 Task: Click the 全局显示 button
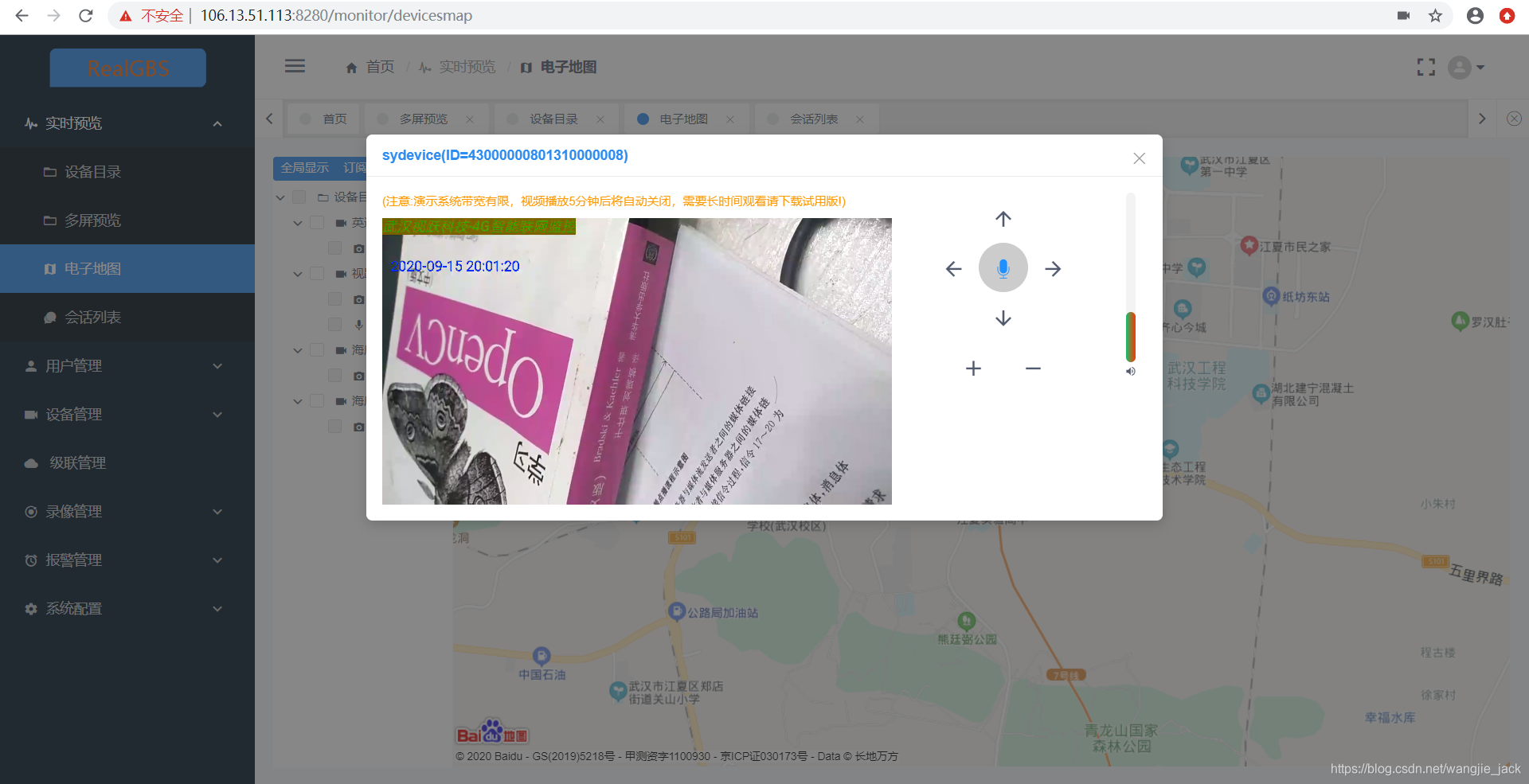coord(305,168)
